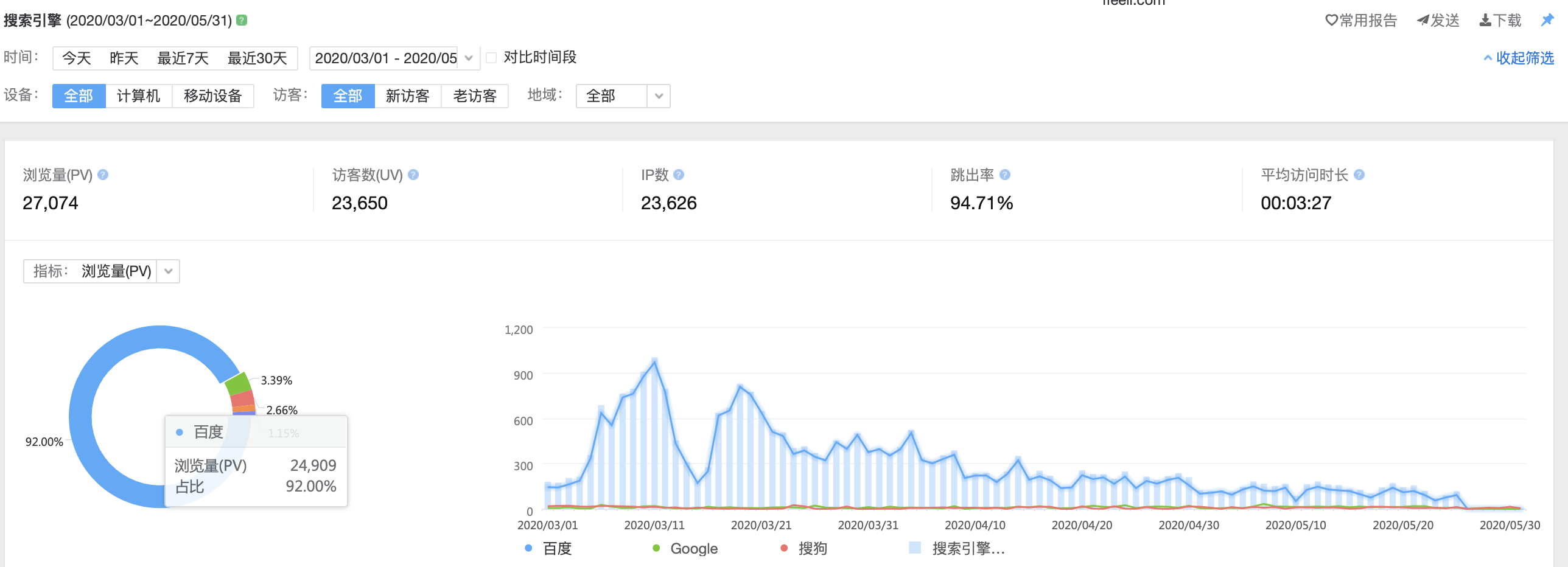Select 最近30天 time range
1568x567 pixels.
(257, 58)
